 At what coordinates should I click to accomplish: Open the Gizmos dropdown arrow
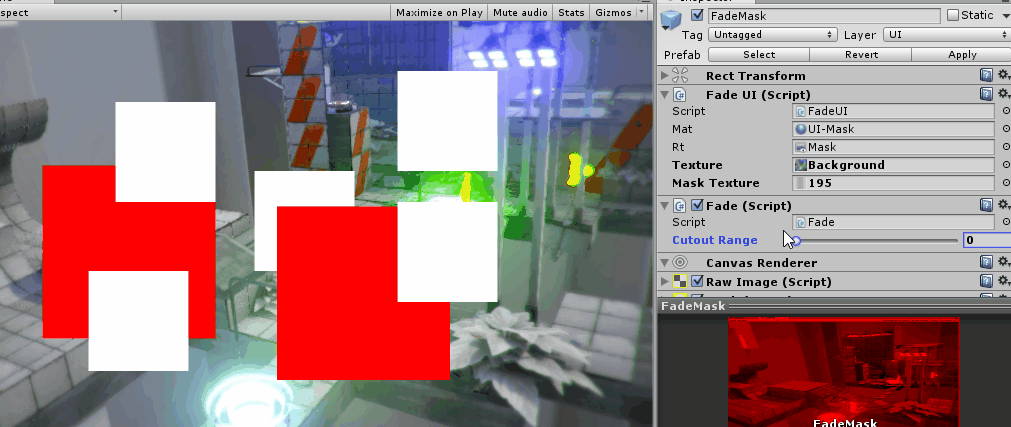point(642,12)
